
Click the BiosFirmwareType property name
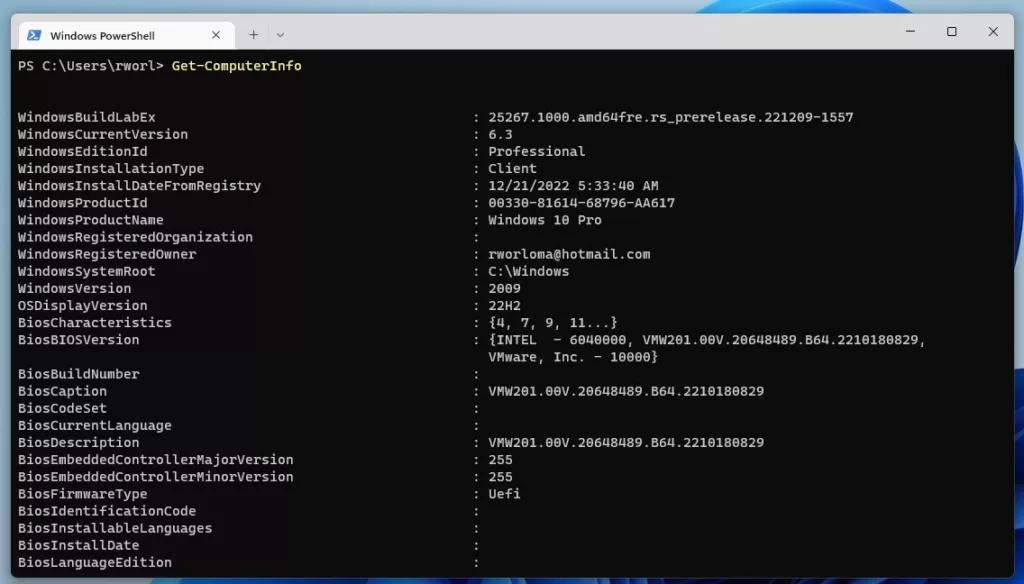[82, 494]
